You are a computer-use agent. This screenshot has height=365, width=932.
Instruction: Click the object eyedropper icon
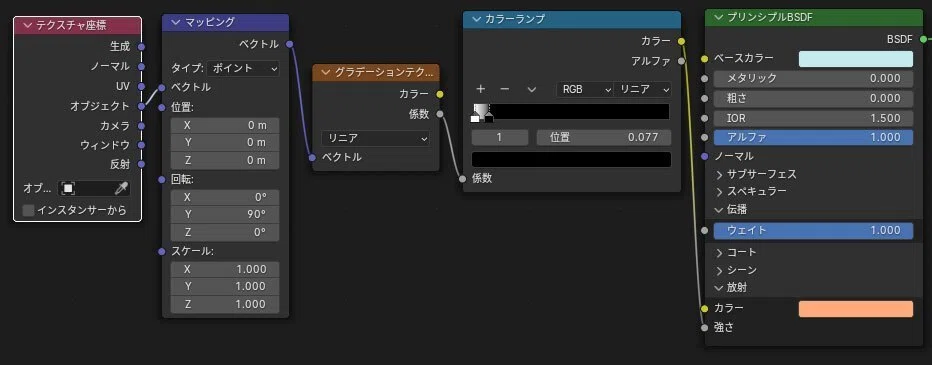121,189
